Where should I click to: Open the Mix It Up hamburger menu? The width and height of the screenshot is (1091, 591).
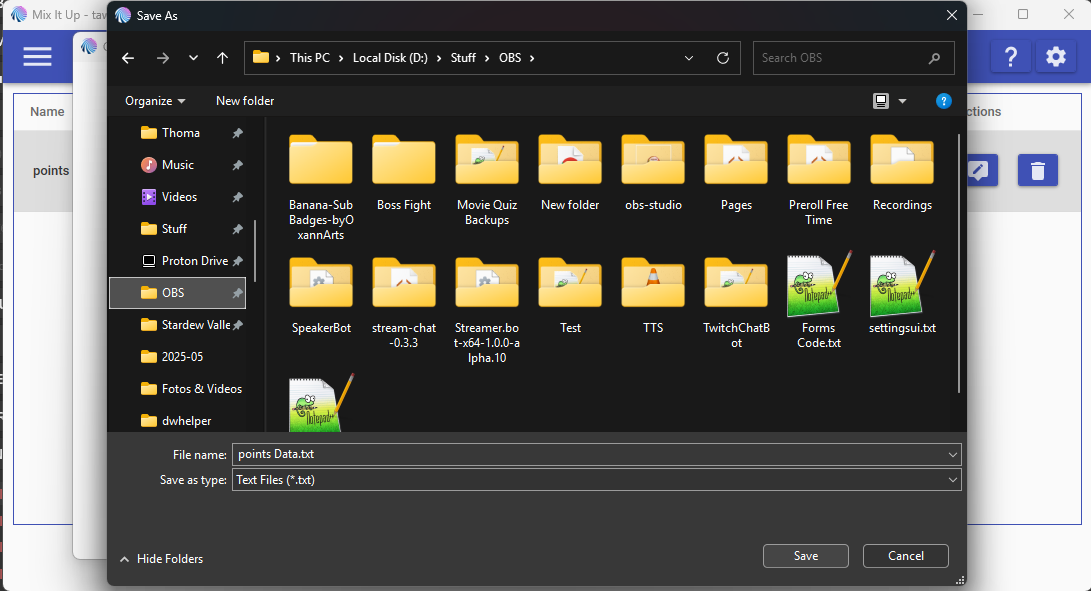pyautogui.click(x=38, y=56)
